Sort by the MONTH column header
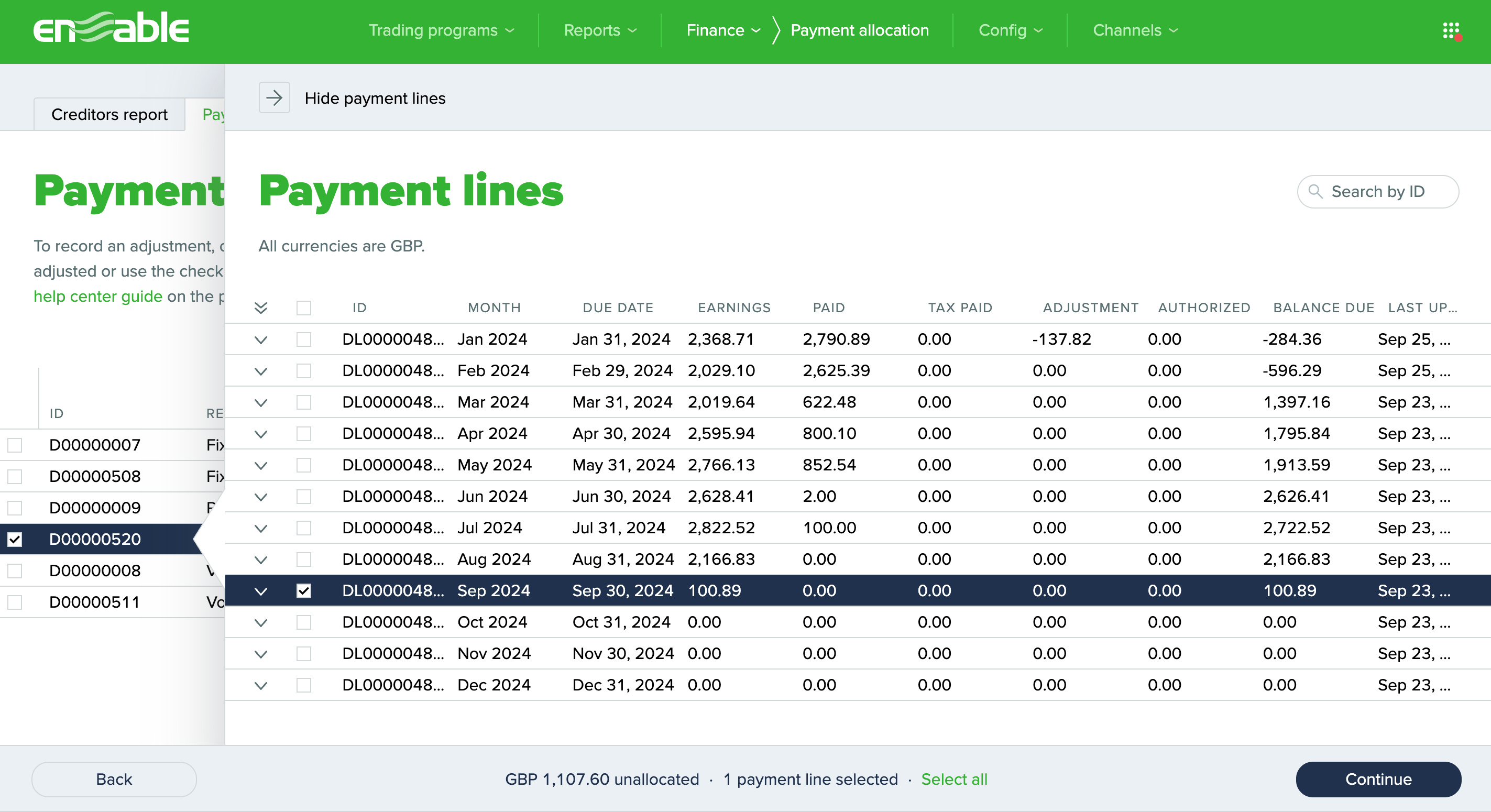1491x812 pixels. (494, 308)
